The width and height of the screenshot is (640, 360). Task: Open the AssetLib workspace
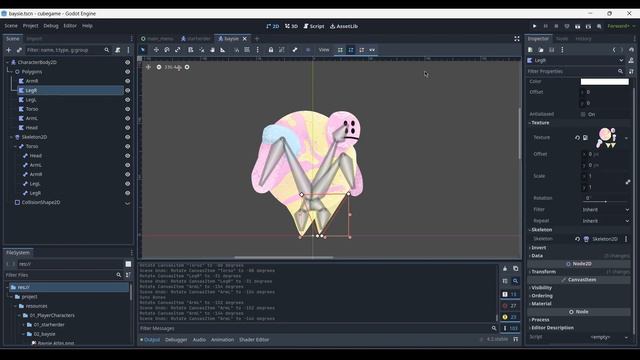click(x=344, y=26)
